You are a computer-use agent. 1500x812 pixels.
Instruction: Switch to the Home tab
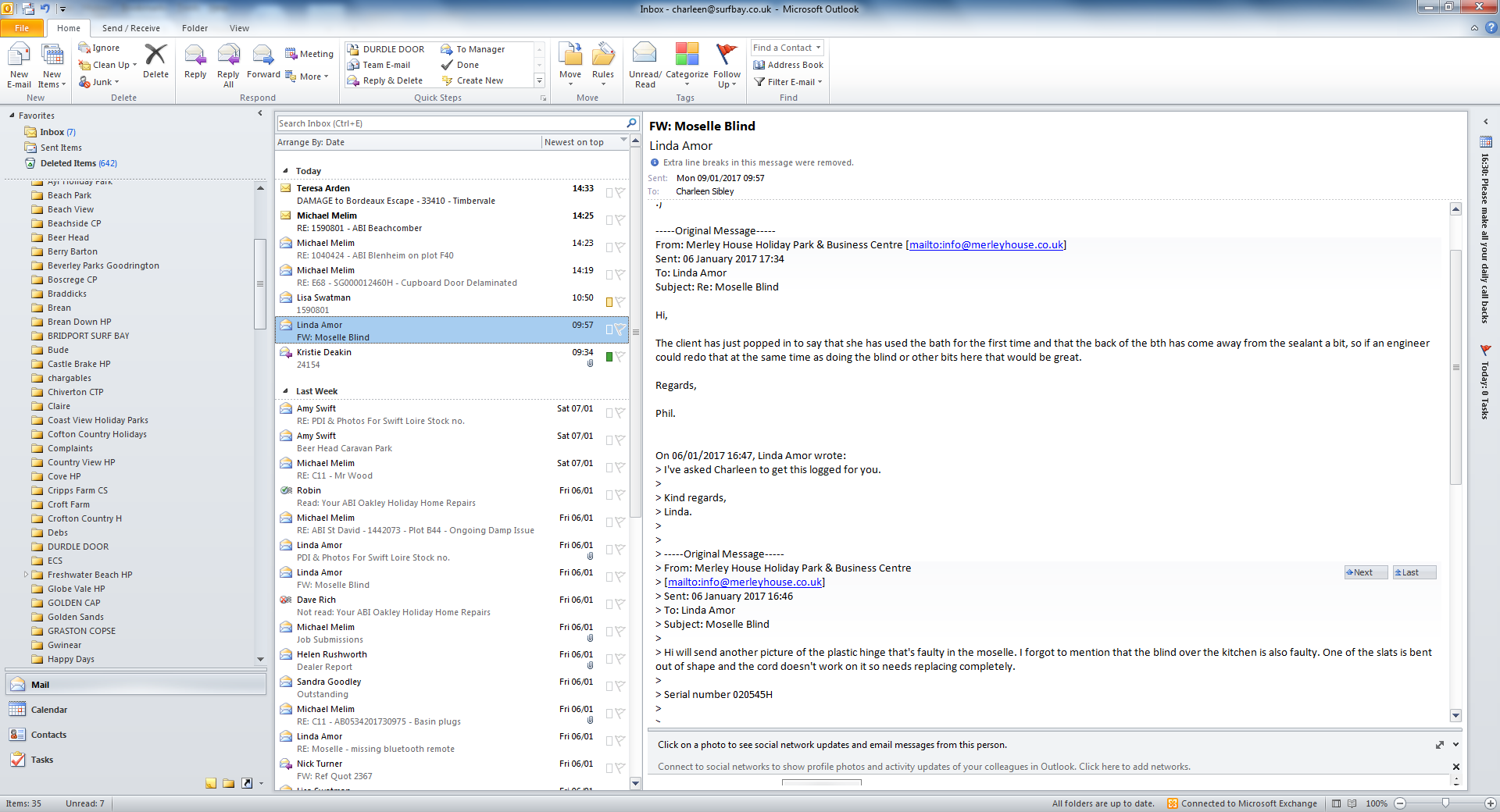click(x=69, y=28)
